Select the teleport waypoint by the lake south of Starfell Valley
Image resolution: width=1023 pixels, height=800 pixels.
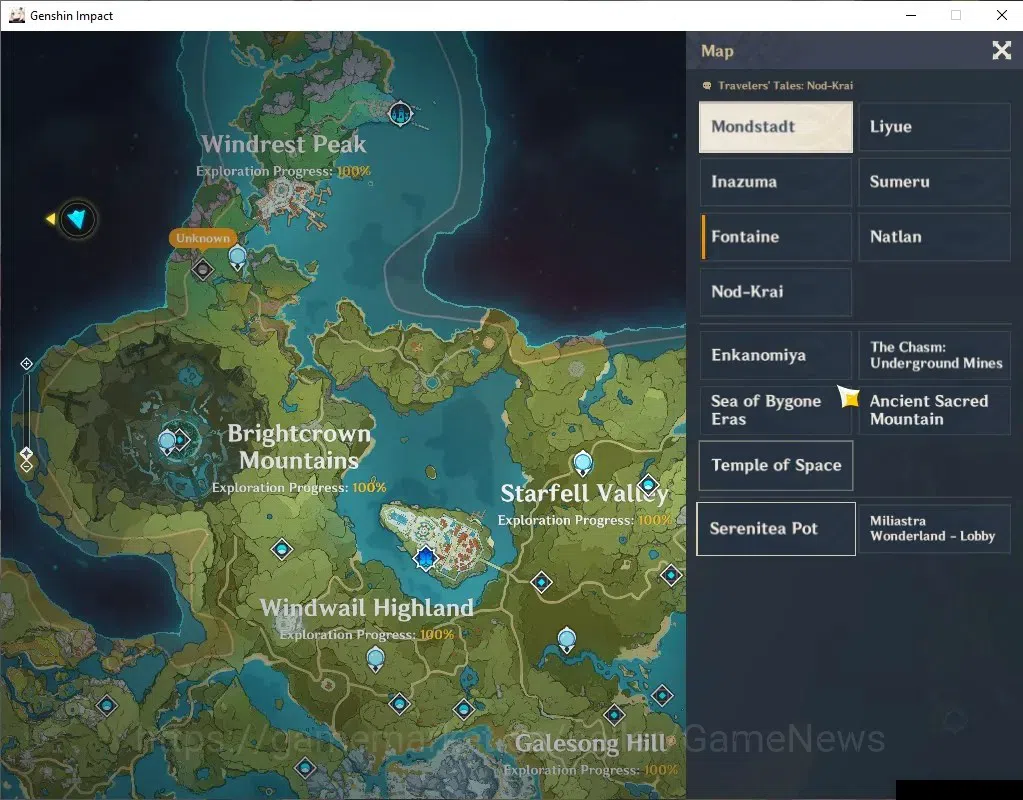point(567,639)
